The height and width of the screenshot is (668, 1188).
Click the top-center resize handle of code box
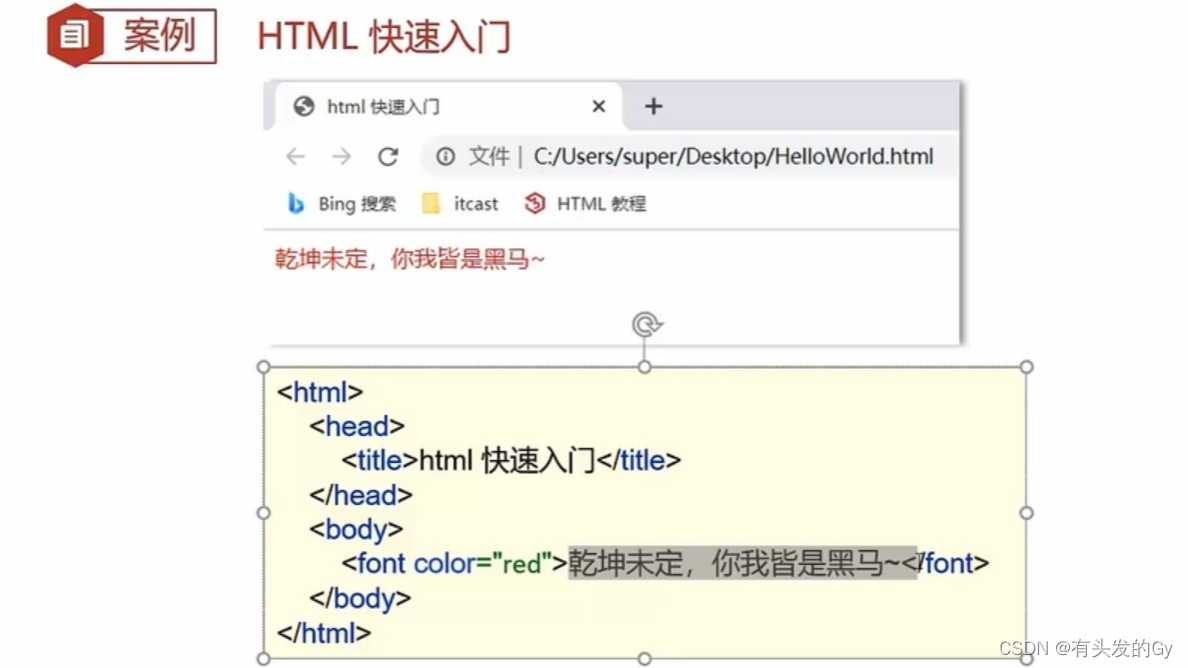tap(645, 367)
